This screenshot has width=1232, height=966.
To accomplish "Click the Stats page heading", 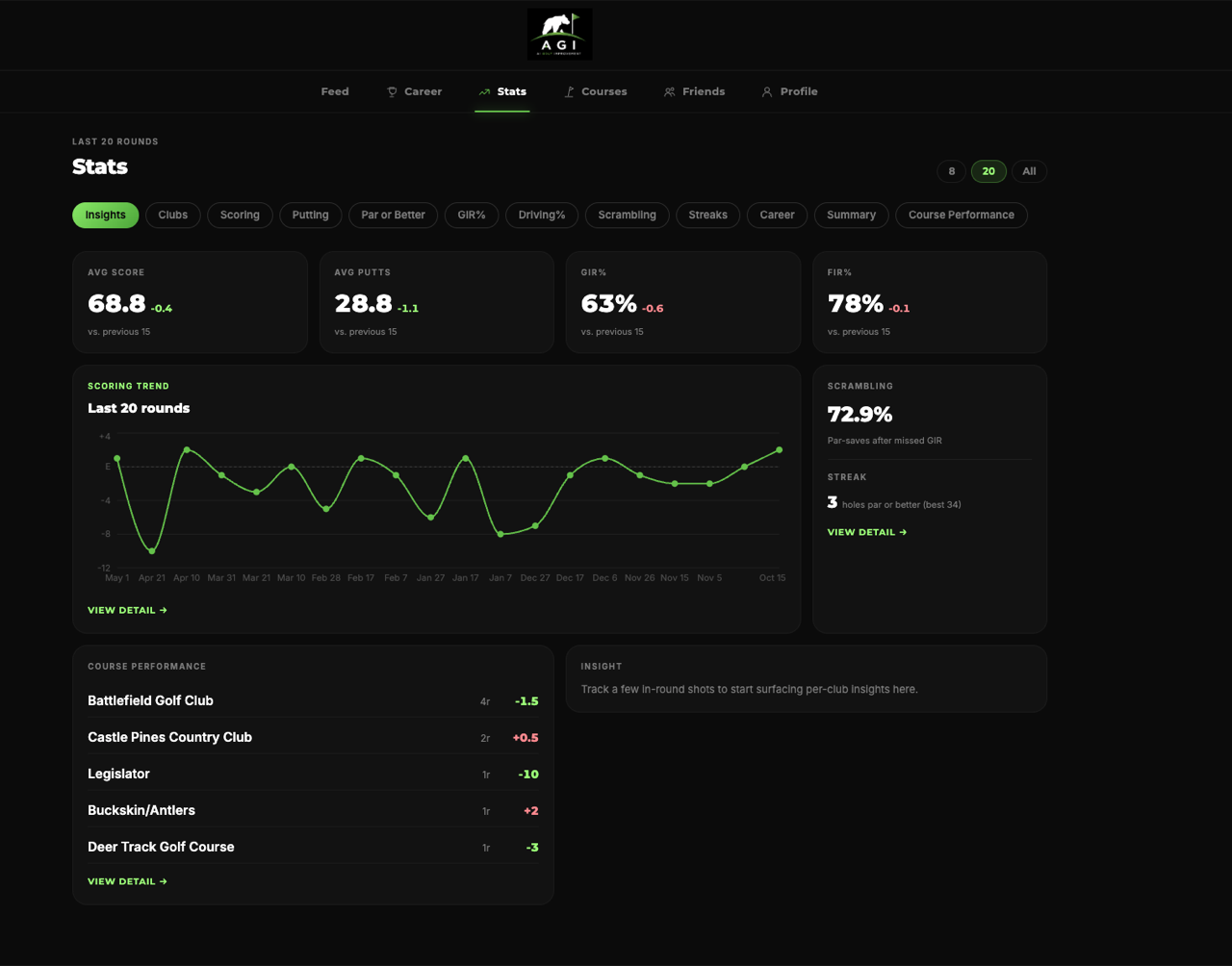I will click(100, 166).
